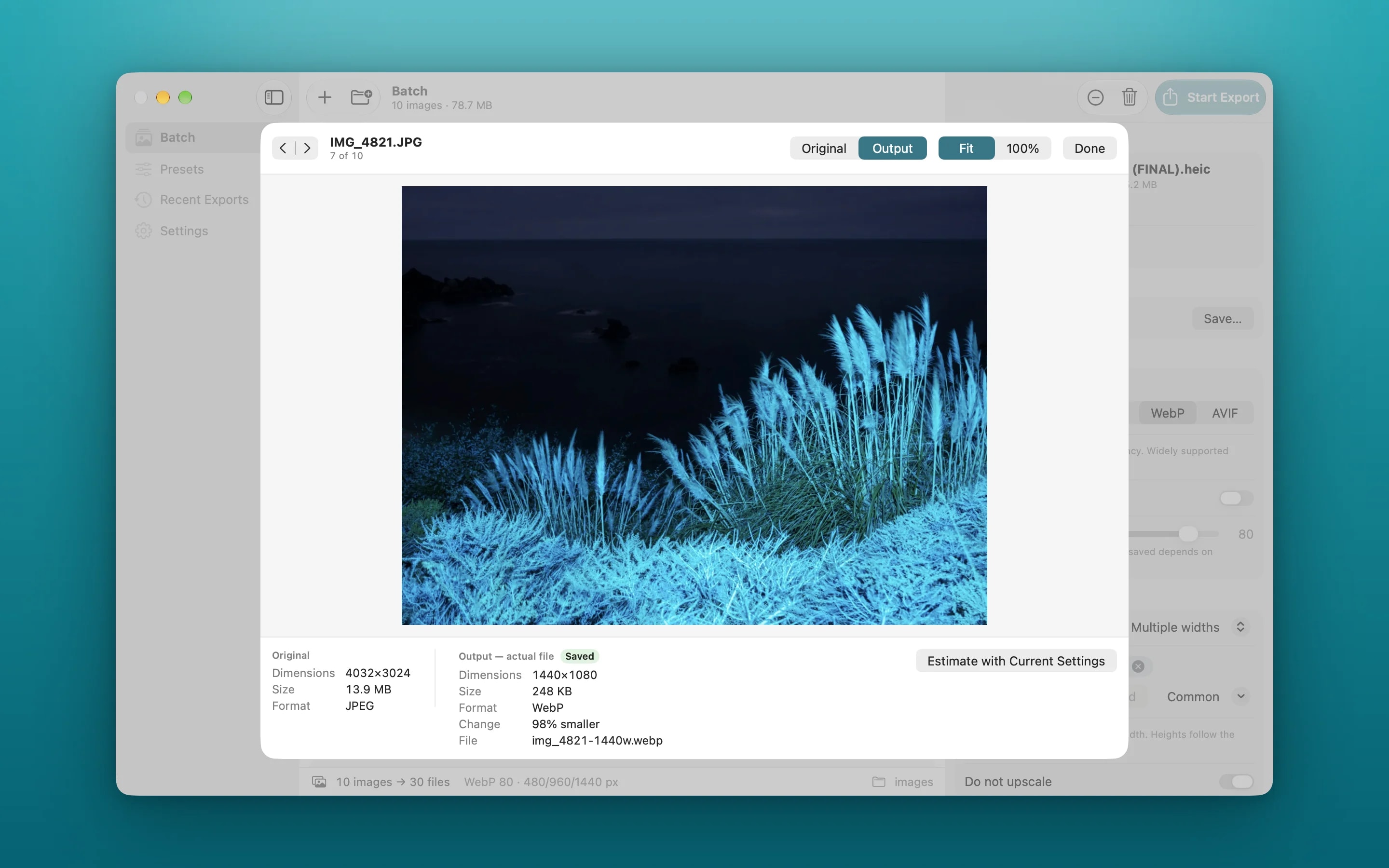Open Presets in the sidebar
This screenshot has height=868, width=1389.
coord(182,169)
